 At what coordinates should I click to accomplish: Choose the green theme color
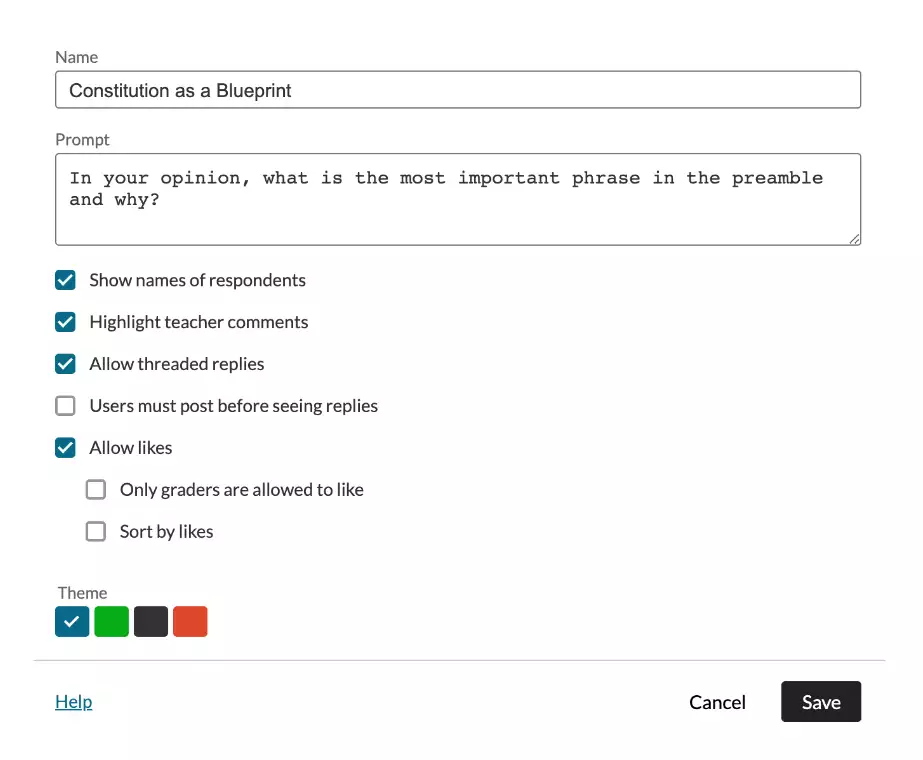[111, 622]
